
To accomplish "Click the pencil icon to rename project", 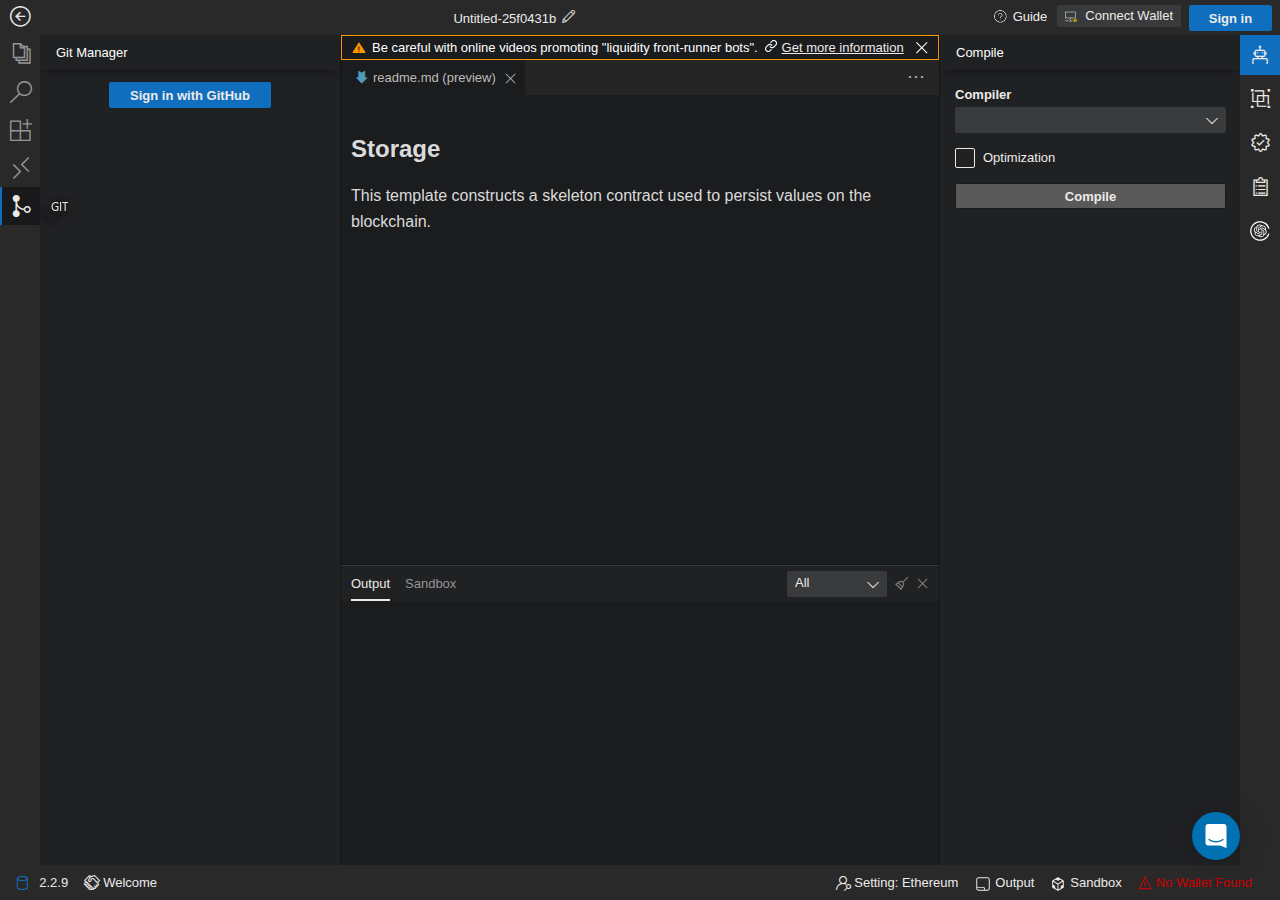I will (569, 17).
